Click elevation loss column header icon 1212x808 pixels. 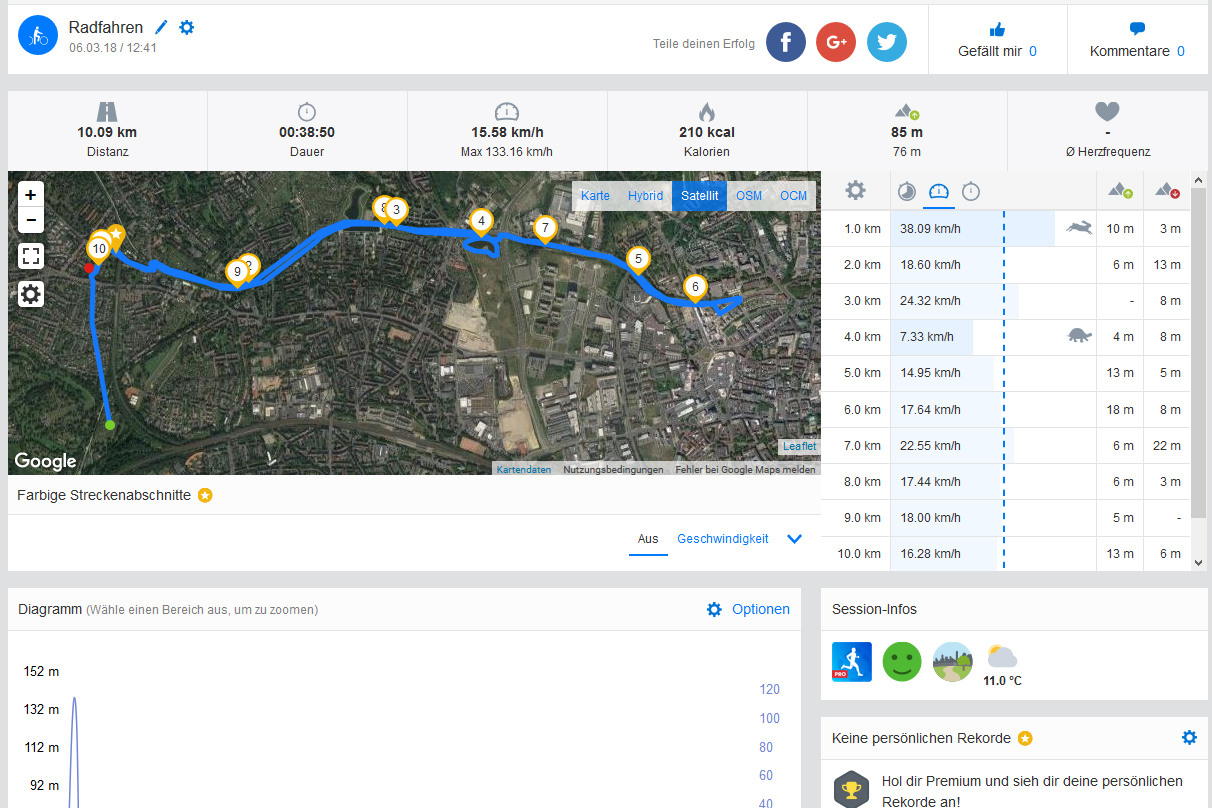[x=1167, y=191]
